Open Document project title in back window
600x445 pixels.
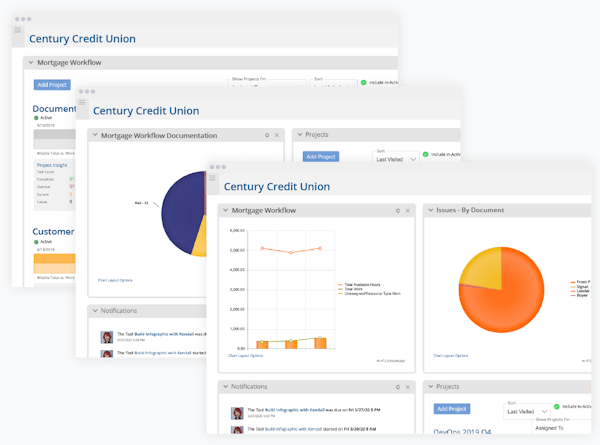(x=54, y=109)
